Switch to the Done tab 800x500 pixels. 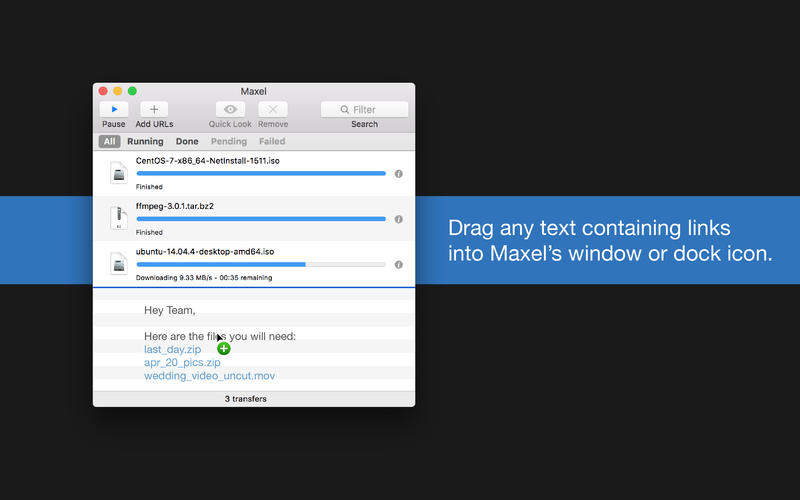tap(187, 141)
